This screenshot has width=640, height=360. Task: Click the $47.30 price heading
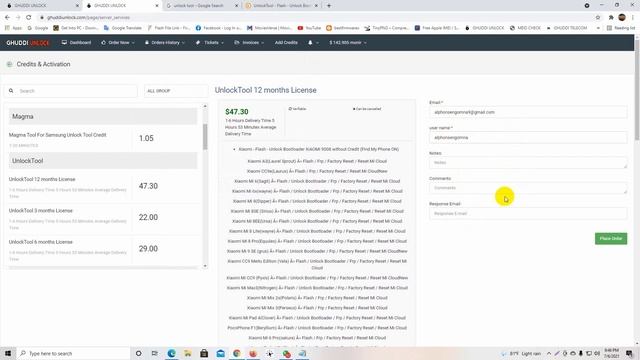coord(237,112)
